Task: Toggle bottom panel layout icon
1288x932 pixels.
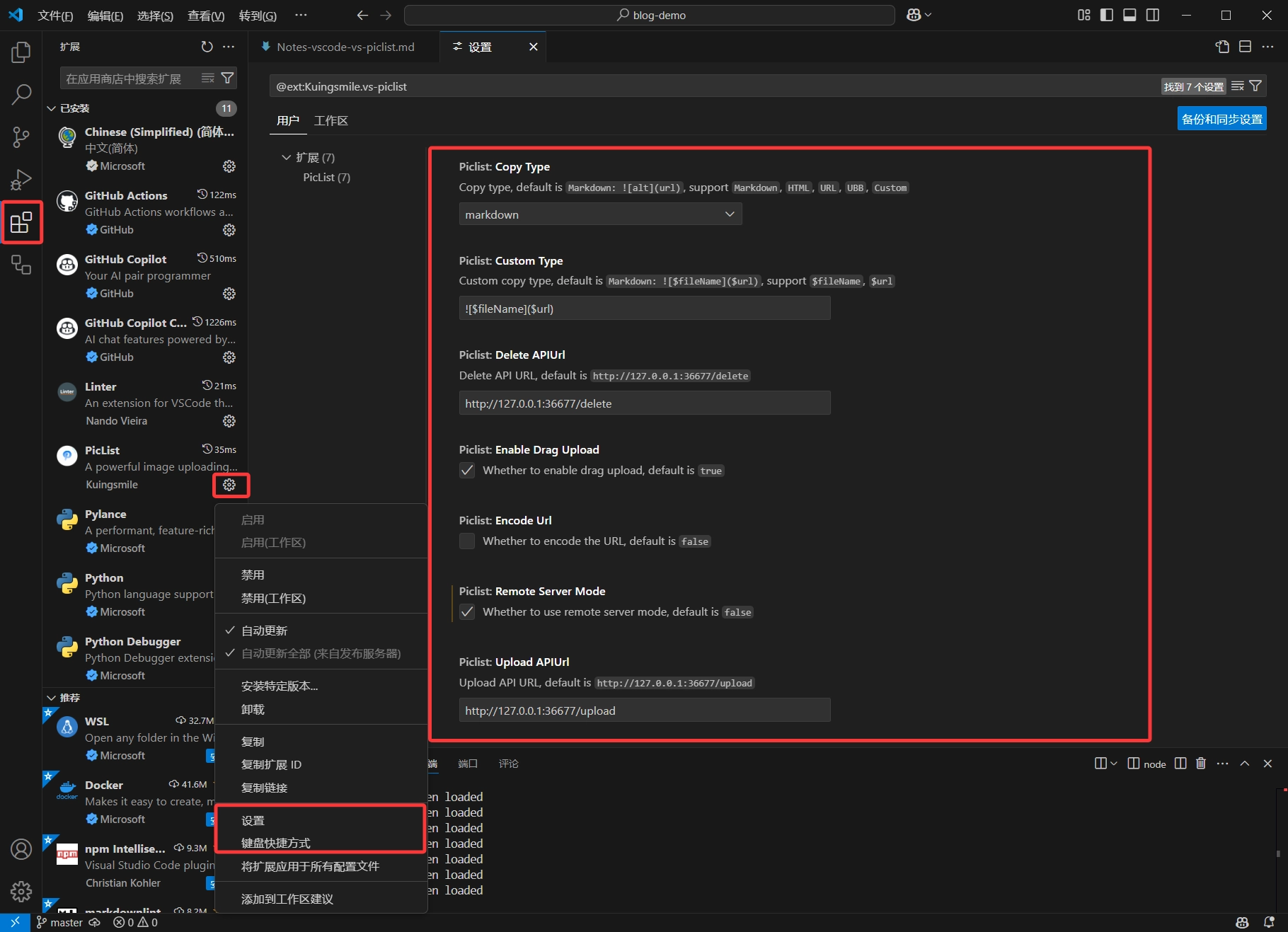Action: 1129,15
